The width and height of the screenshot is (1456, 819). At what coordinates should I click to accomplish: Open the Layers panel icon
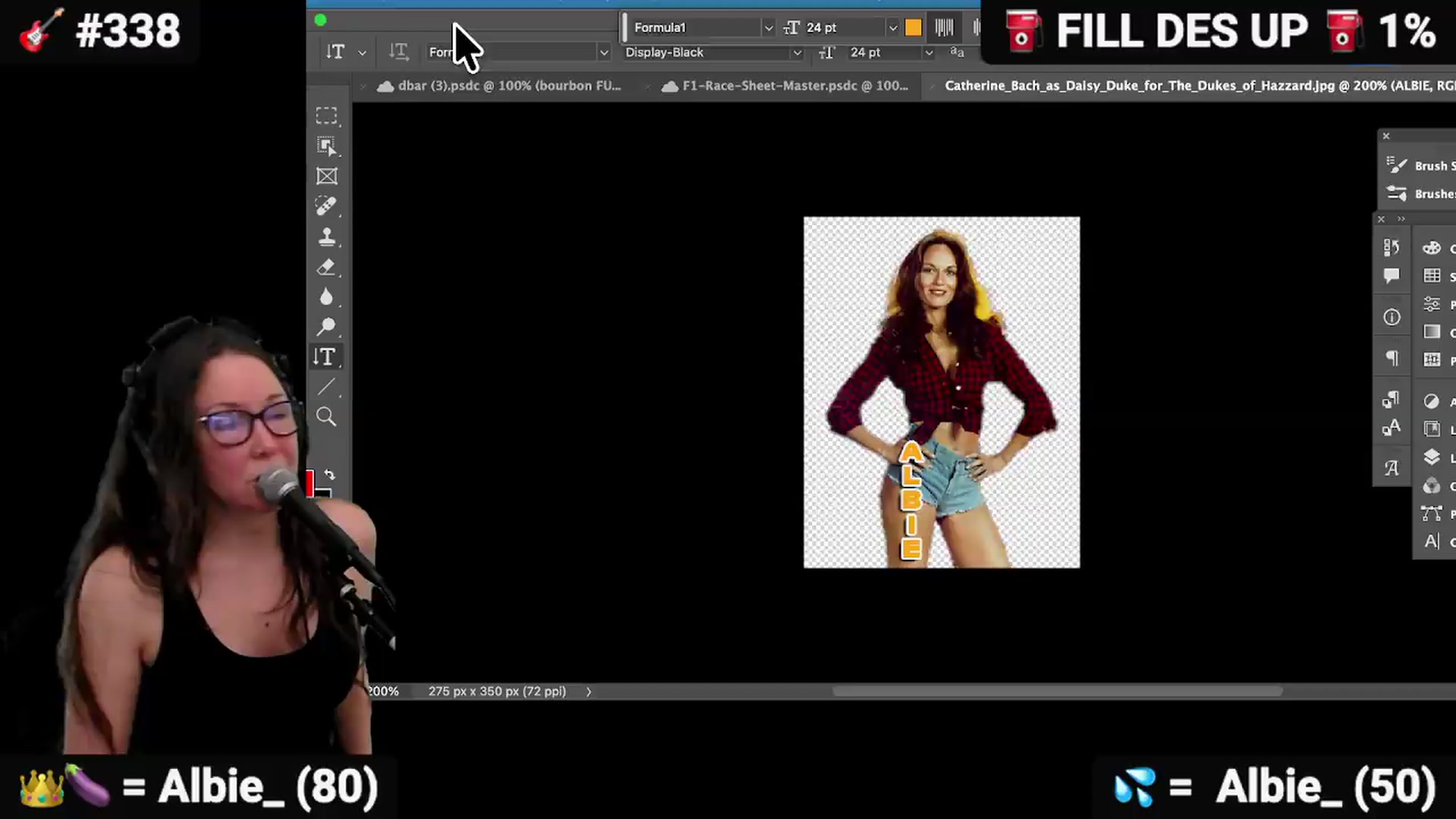tap(1432, 457)
